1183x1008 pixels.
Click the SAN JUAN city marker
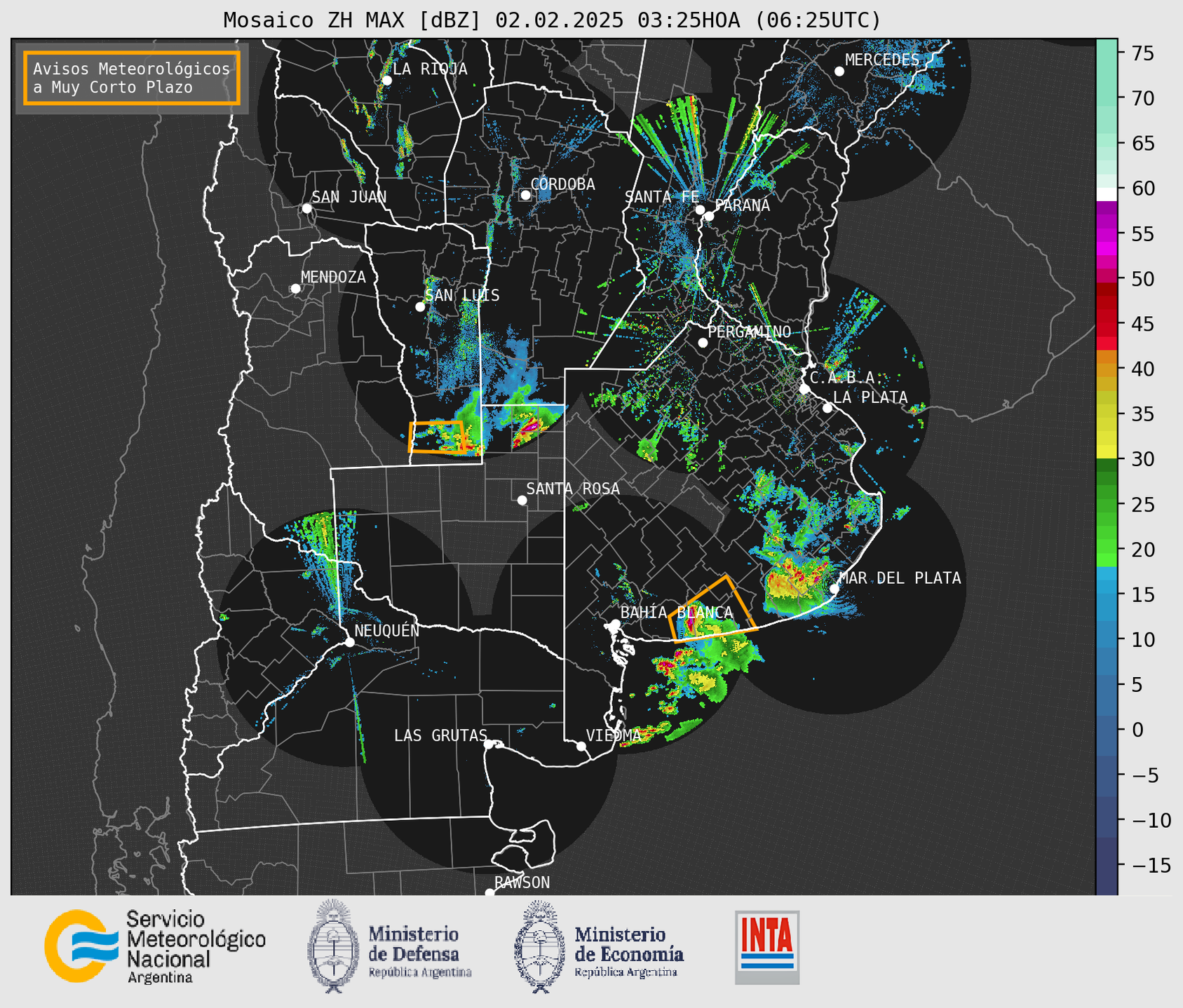pos(306,208)
